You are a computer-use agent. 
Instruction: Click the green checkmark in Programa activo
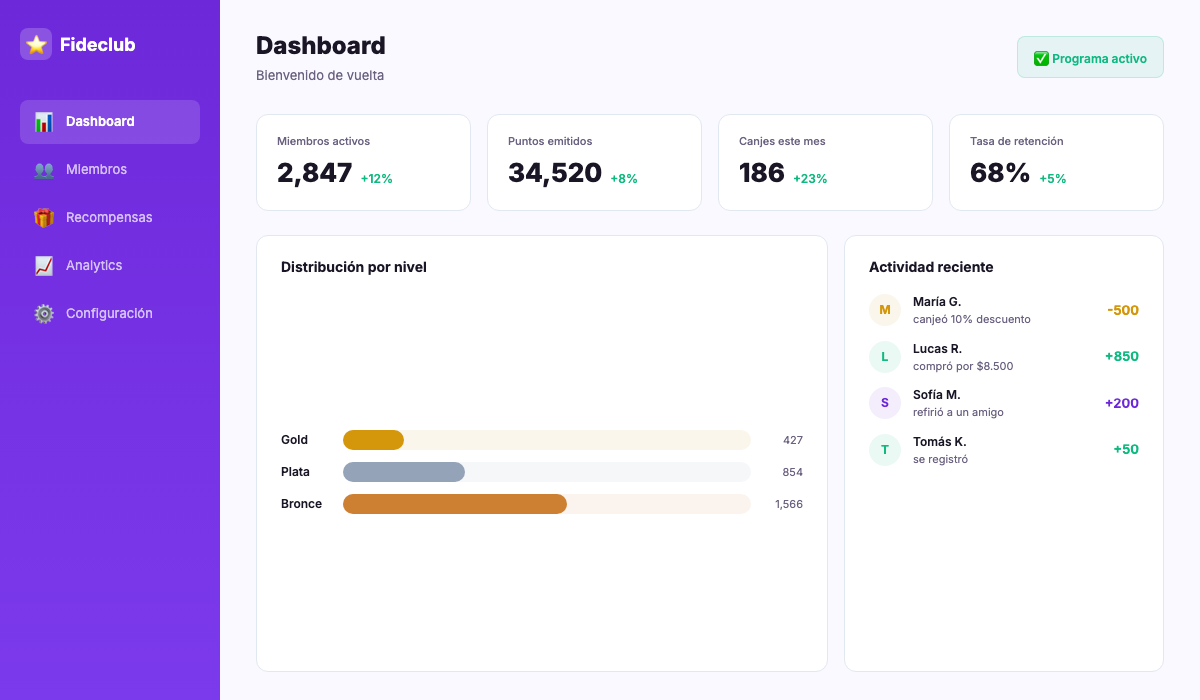[x=1040, y=57]
